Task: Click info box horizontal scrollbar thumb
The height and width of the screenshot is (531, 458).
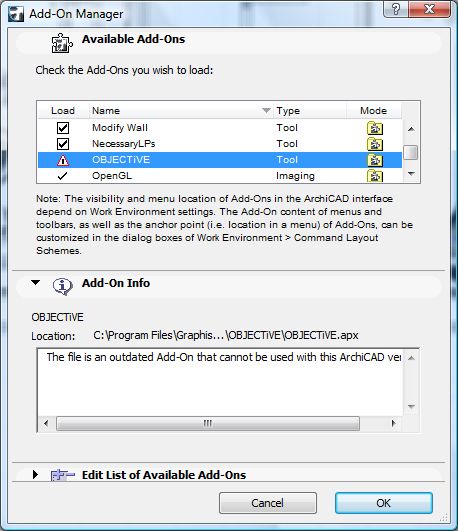Action: tap(208, 423)
